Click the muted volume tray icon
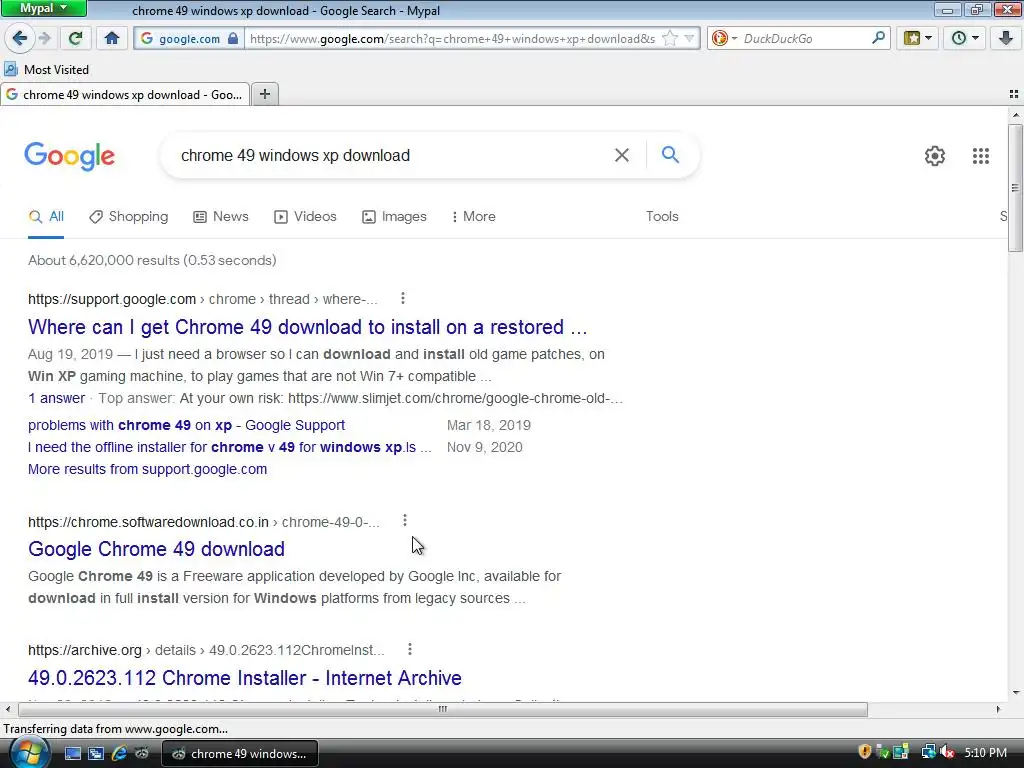The height and width of the screenshot is (768, 1024). 948,752
